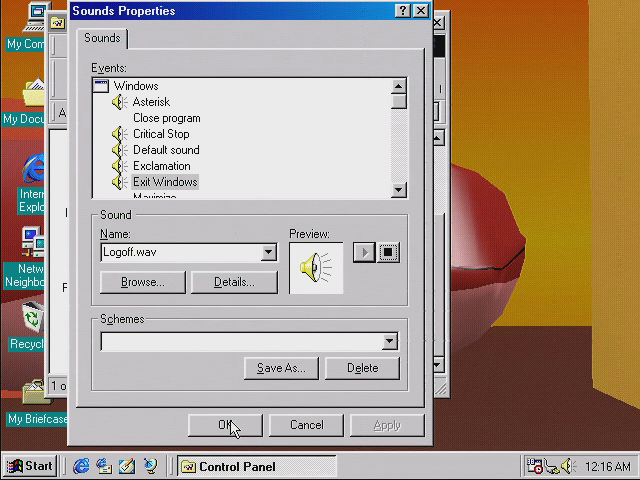
Task: Select the Sounds tab
Action: click(x=102, y=38)
